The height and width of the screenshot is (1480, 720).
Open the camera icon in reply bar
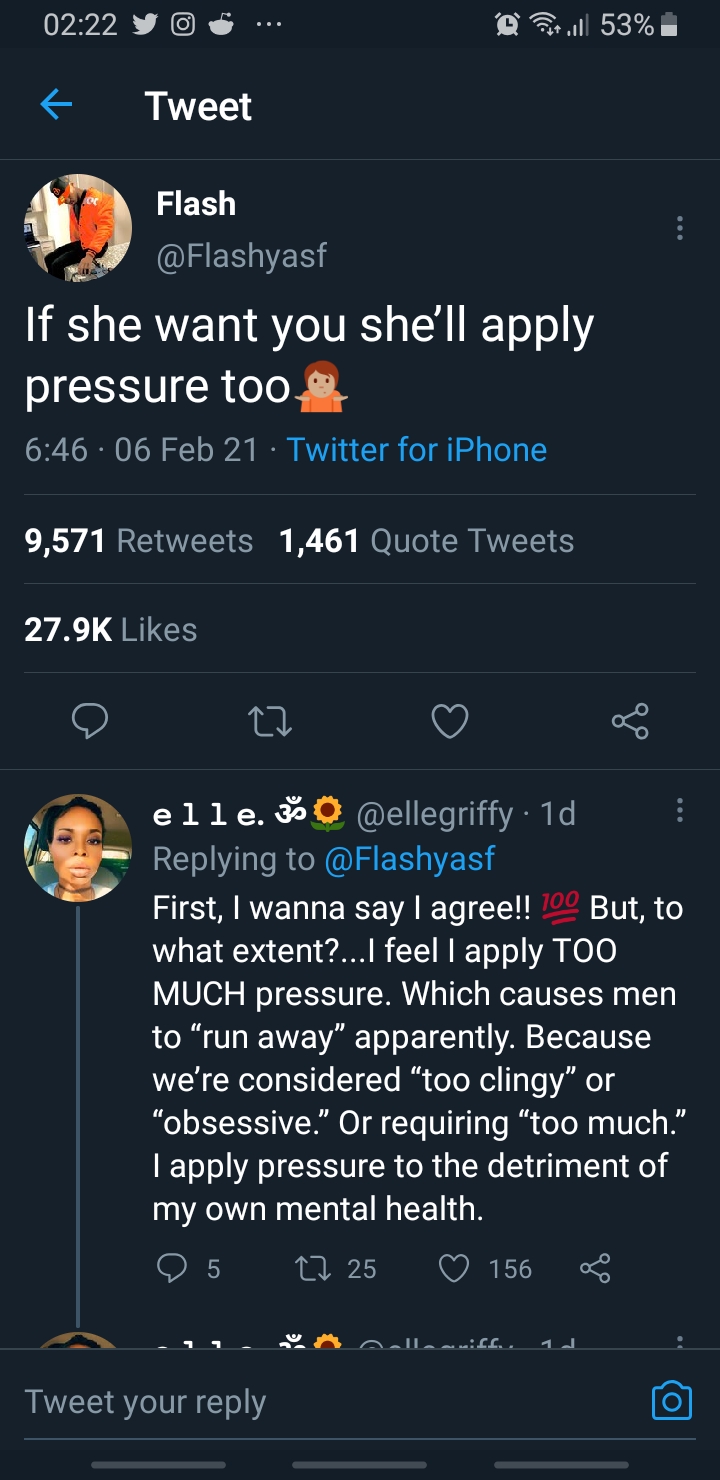tap(671, 1401)
